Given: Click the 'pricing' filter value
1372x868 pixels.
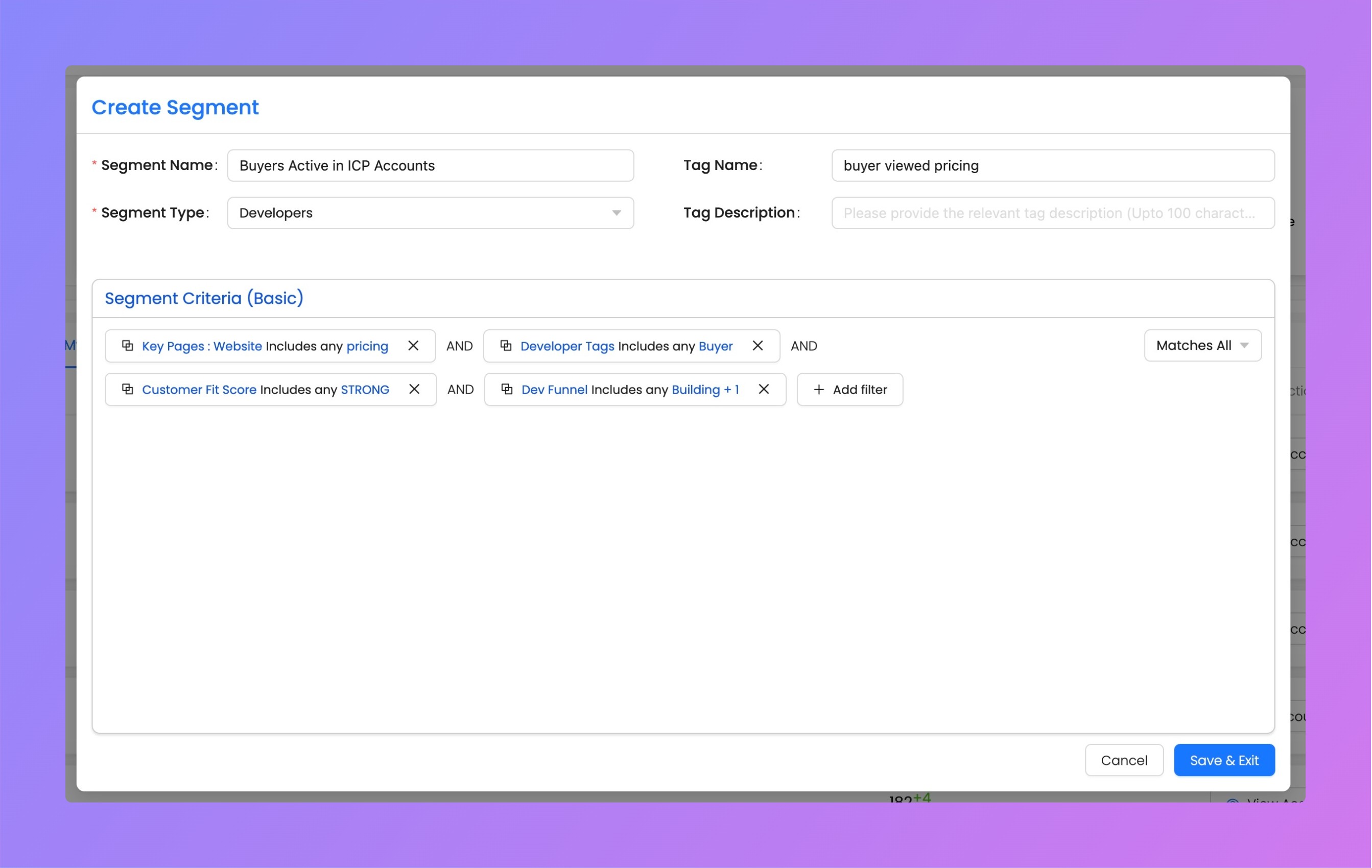Looking at the screenshot, I should pos(367,346).
